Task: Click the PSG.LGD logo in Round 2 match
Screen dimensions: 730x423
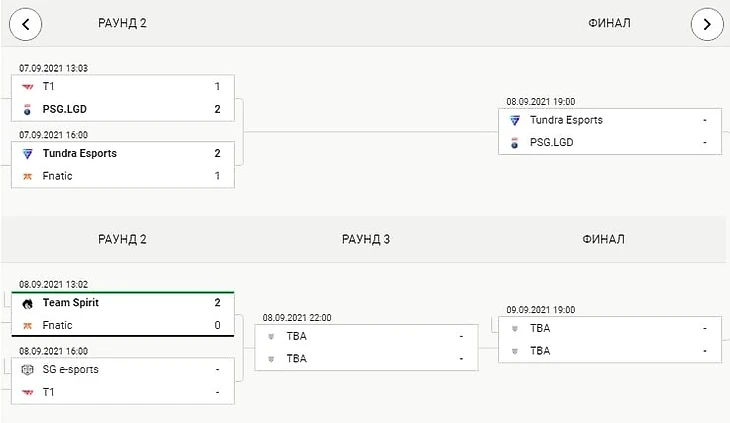Action: 27,109
